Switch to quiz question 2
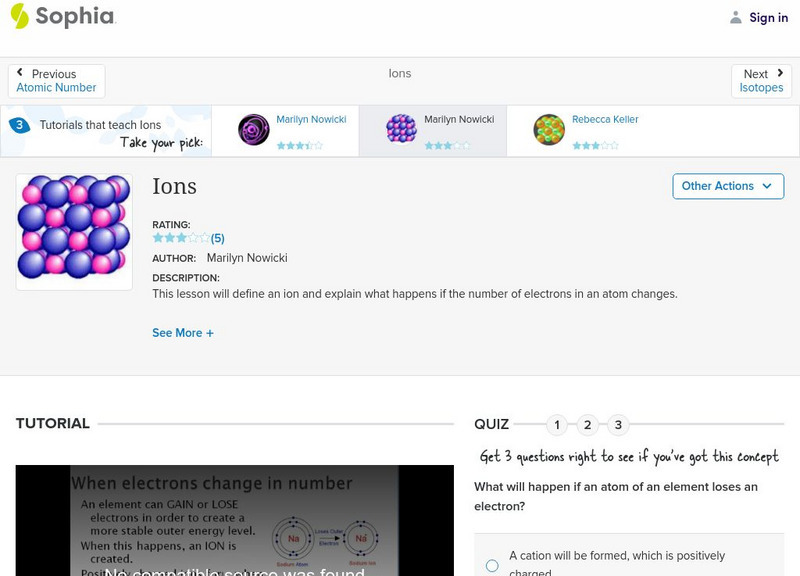This screenshot has width=800, height=576. (588, 425)
